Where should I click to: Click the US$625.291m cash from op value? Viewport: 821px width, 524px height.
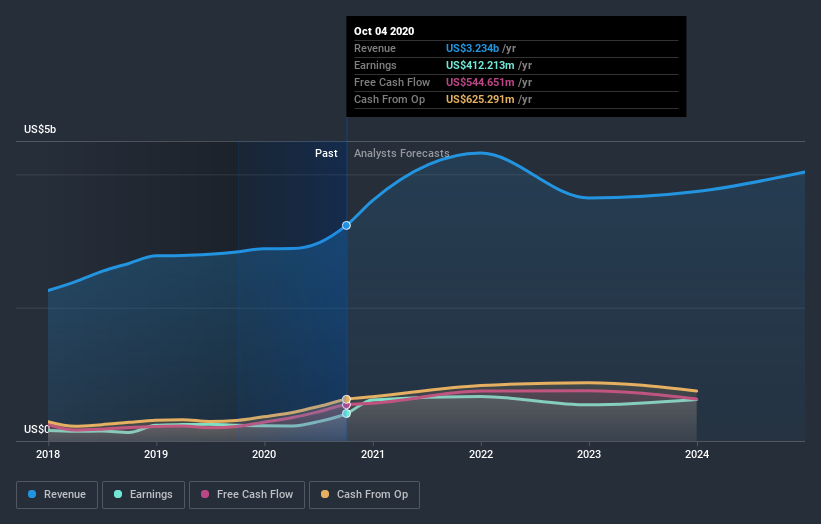pyautogui.click(x=480, y=99)
